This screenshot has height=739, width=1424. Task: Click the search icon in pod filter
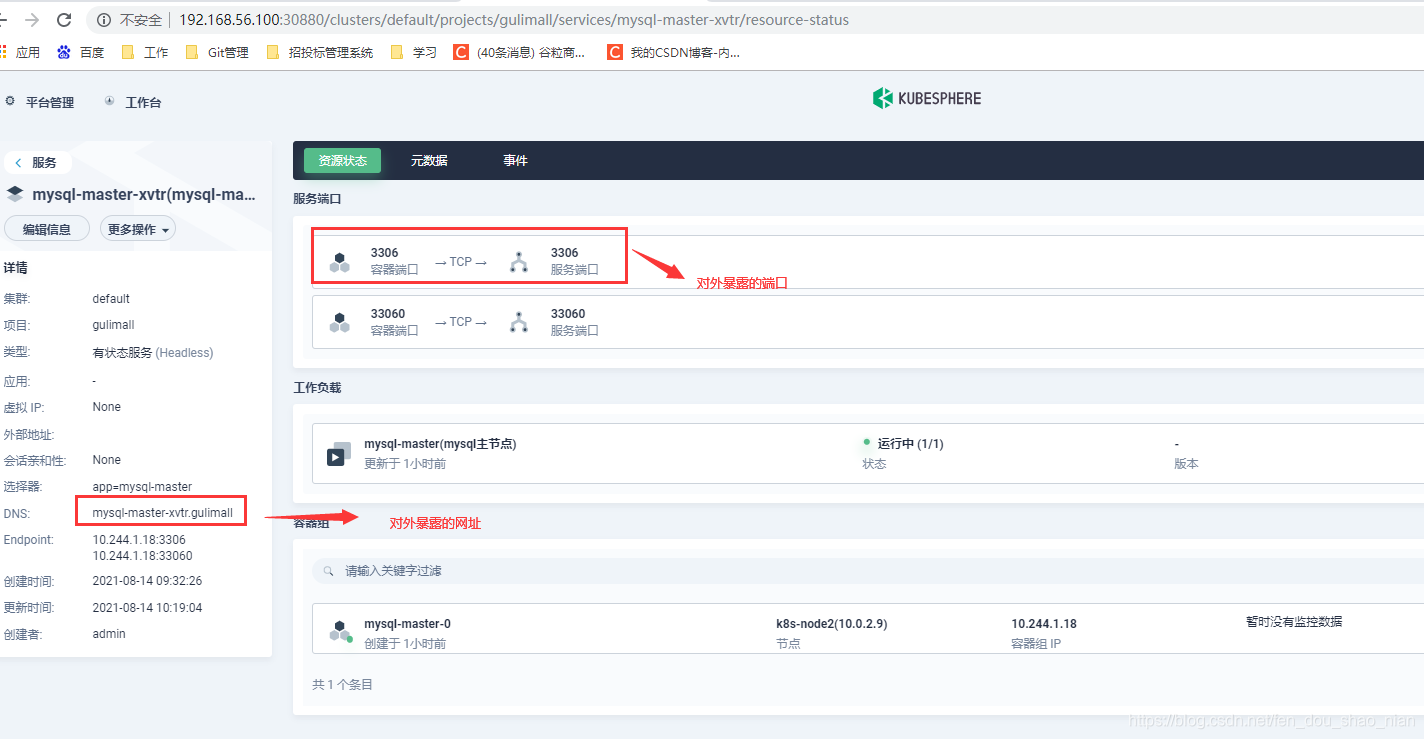pos(329,571)
